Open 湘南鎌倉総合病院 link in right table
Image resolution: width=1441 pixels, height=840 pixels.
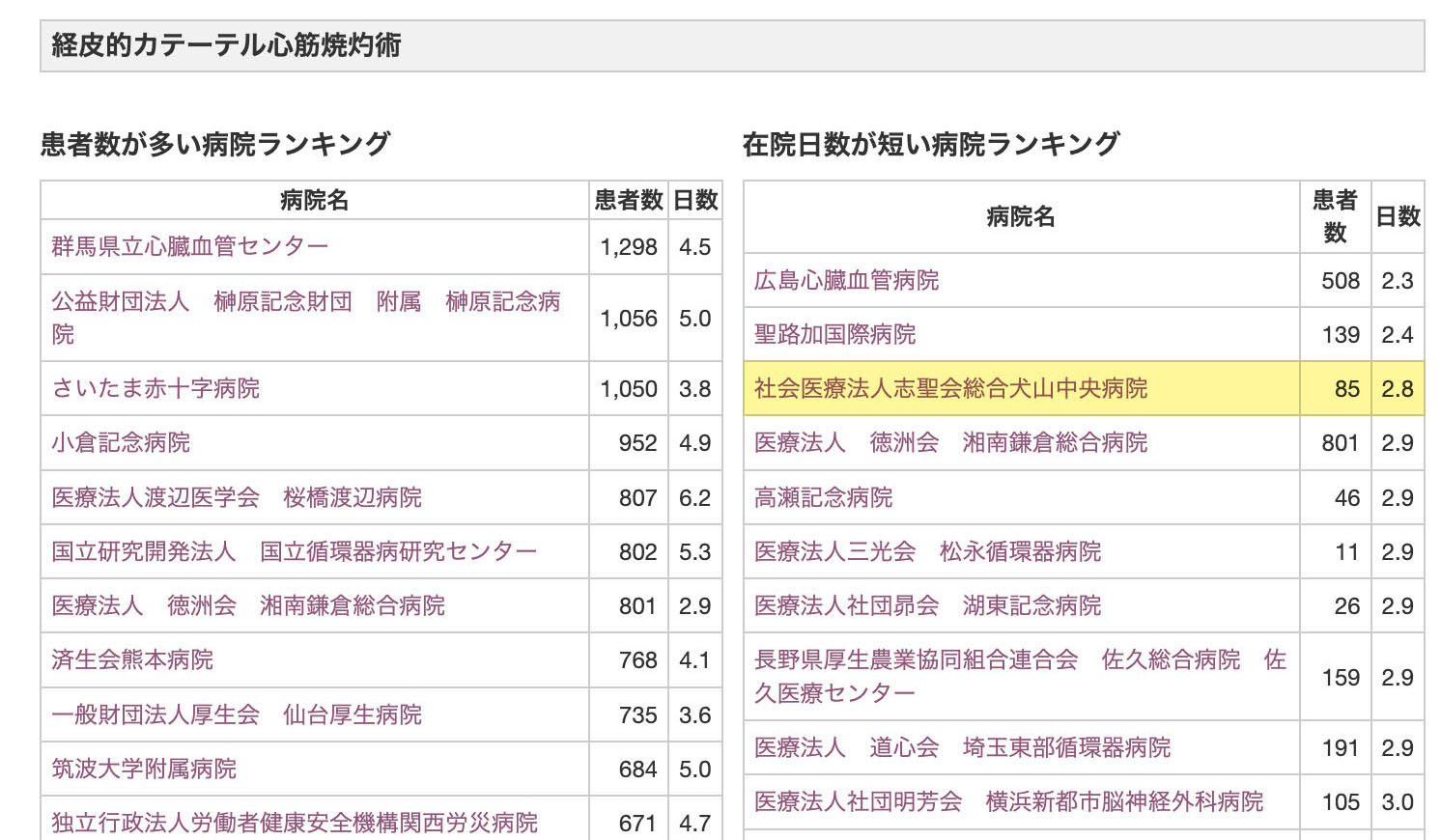(950, 442)
